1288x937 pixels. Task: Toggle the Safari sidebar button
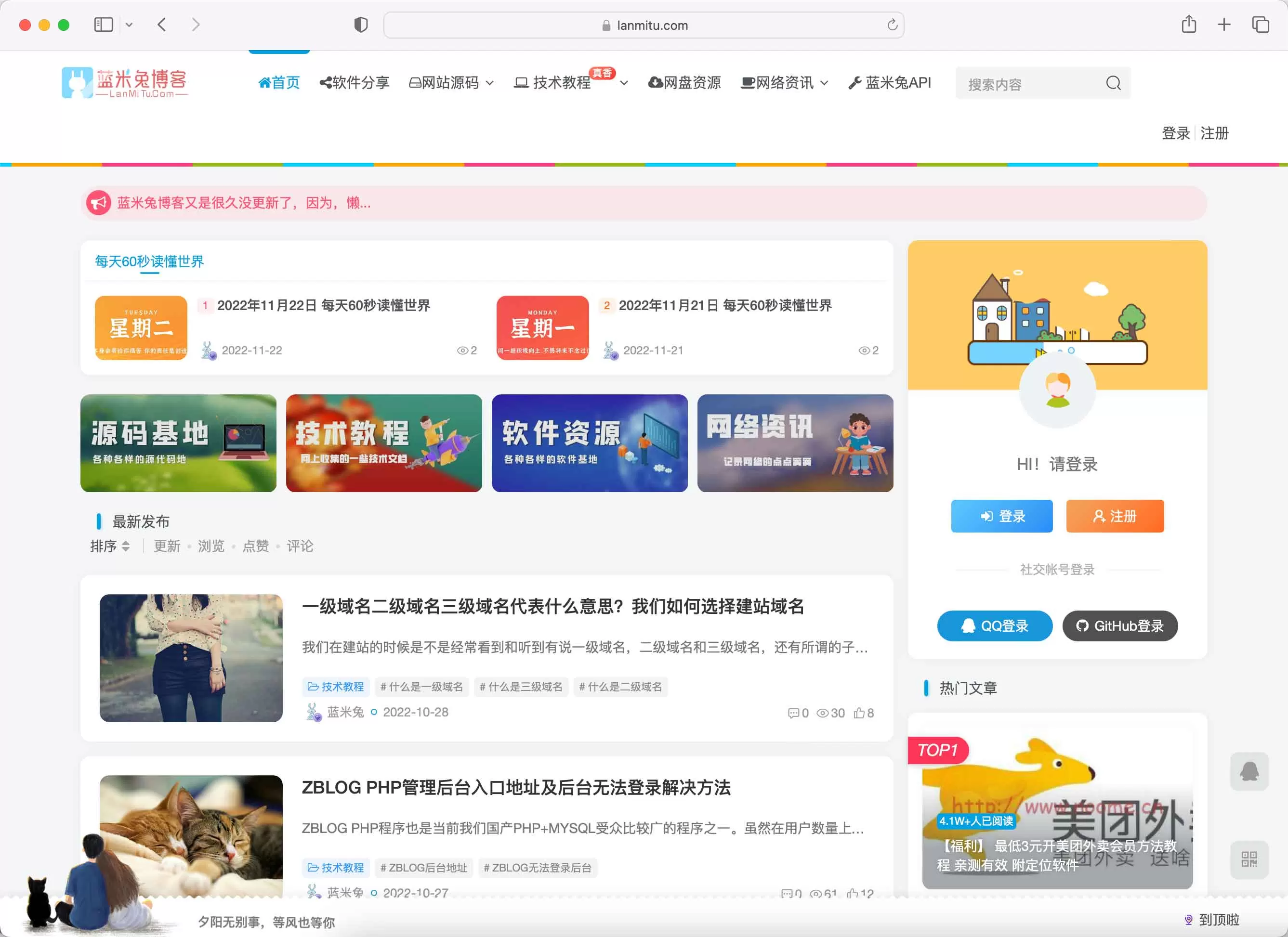pos(104,25)
